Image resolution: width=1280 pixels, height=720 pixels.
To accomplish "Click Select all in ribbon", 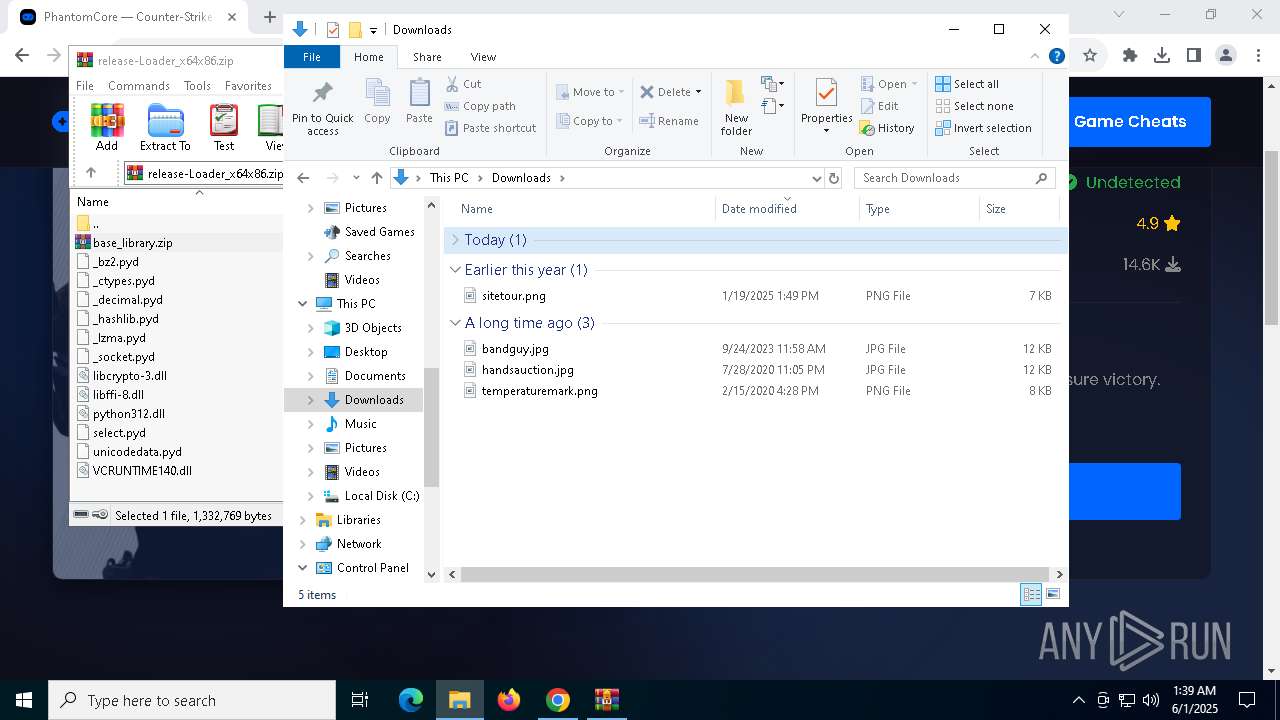I will [967, 84].
